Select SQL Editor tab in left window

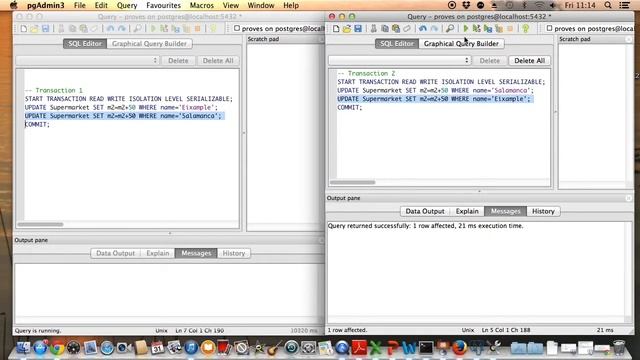coord(84,44)
